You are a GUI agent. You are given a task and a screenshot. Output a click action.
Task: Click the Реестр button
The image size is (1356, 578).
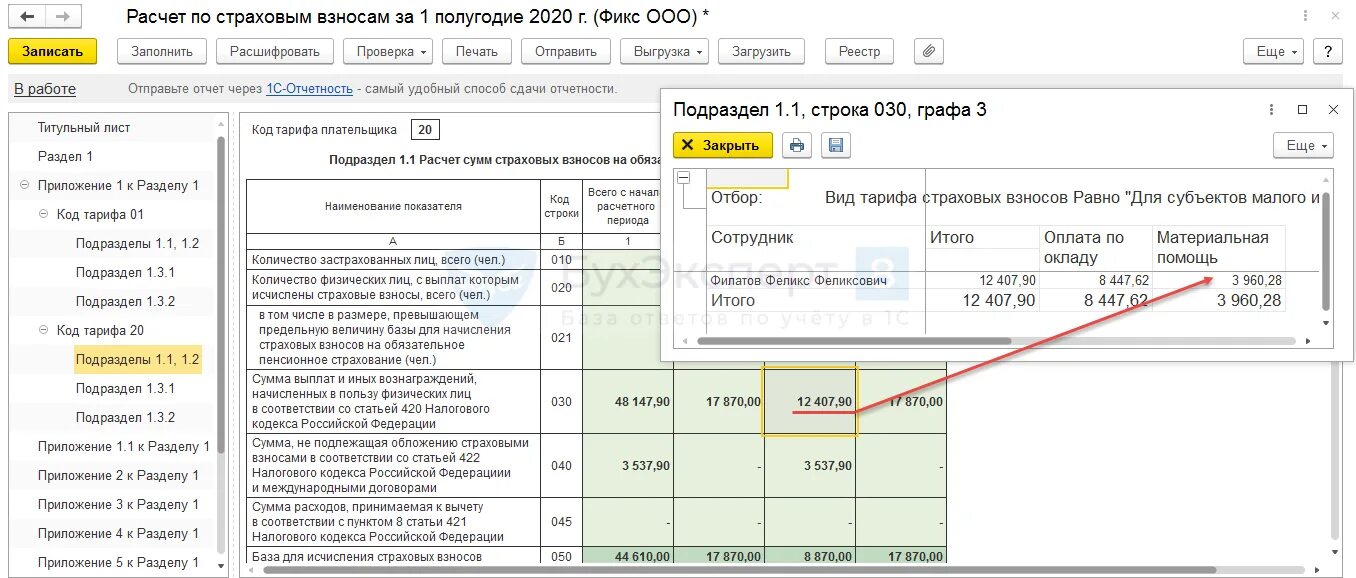click(860, 52)
